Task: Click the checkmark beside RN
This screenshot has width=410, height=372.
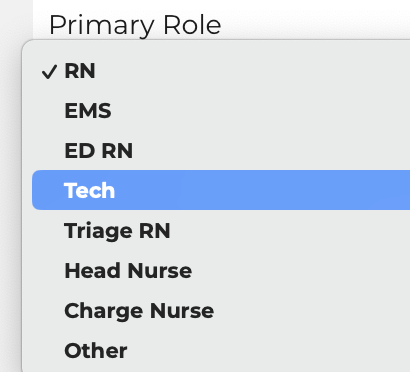Action: (x=49, y=72)
